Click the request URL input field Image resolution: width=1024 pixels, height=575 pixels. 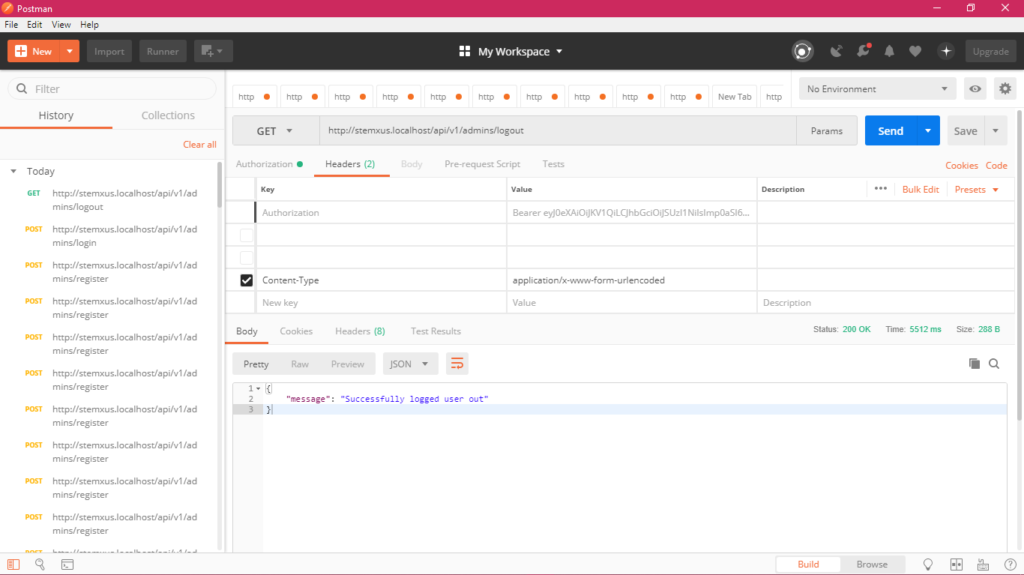557,131
